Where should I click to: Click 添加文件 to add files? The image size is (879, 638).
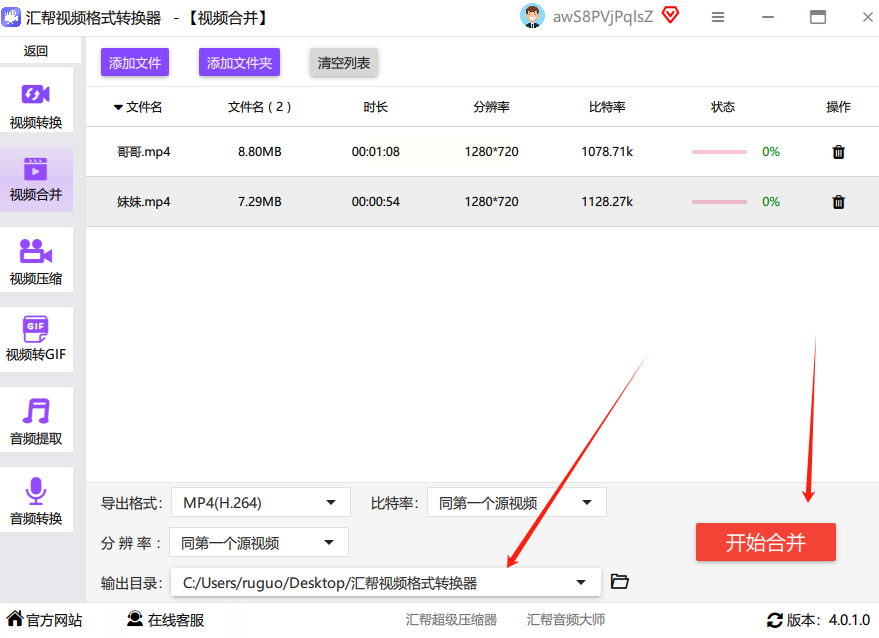pyautogui.click(x=135, y=62)
